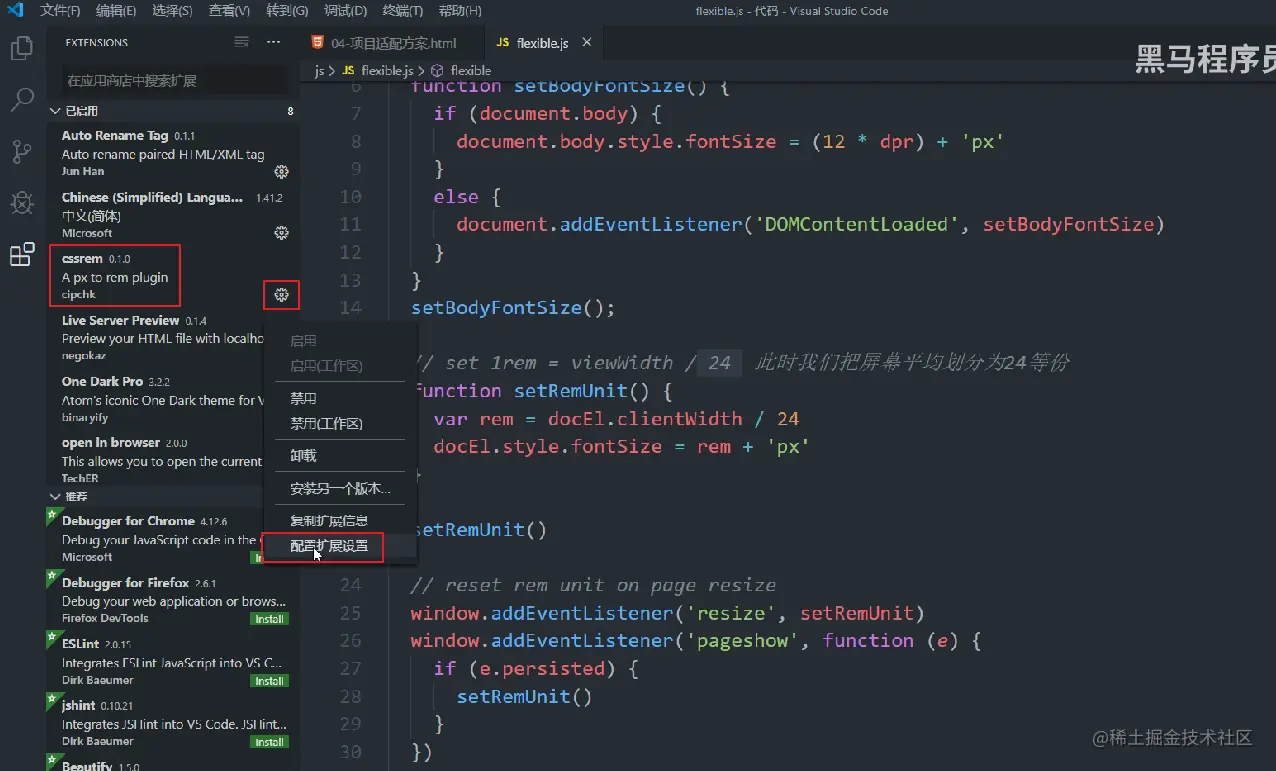Screen dimensions: 1276x771
Task: Switch to the 04-项目适配方案.html tab
Action: pyautogui.click(x=392, y=43)
